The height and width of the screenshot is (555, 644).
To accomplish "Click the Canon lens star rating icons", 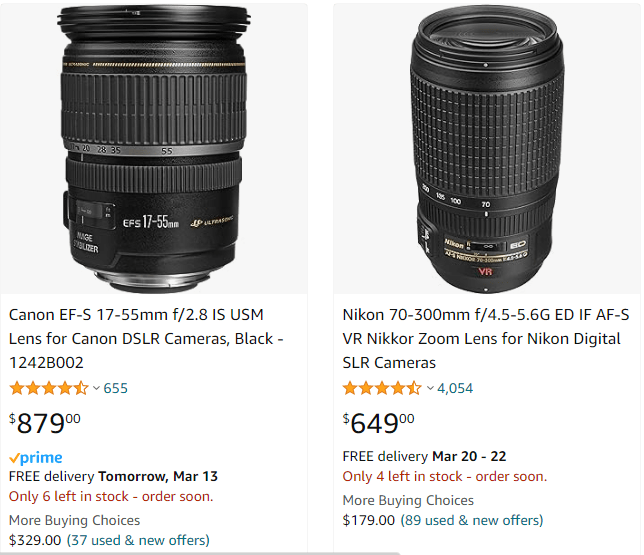I will (x=48, y=388).
